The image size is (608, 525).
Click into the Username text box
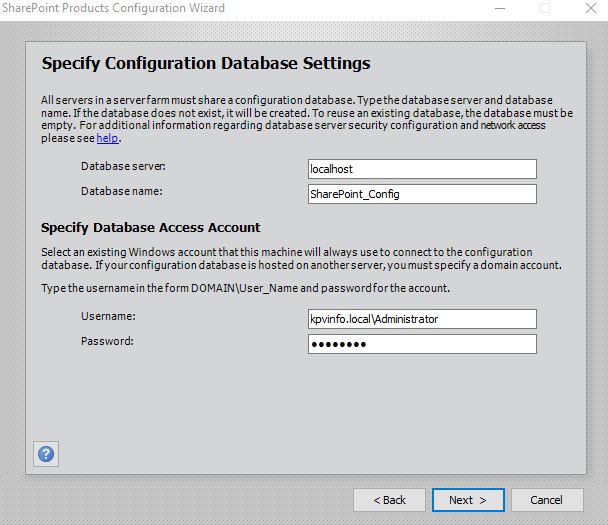422,319
